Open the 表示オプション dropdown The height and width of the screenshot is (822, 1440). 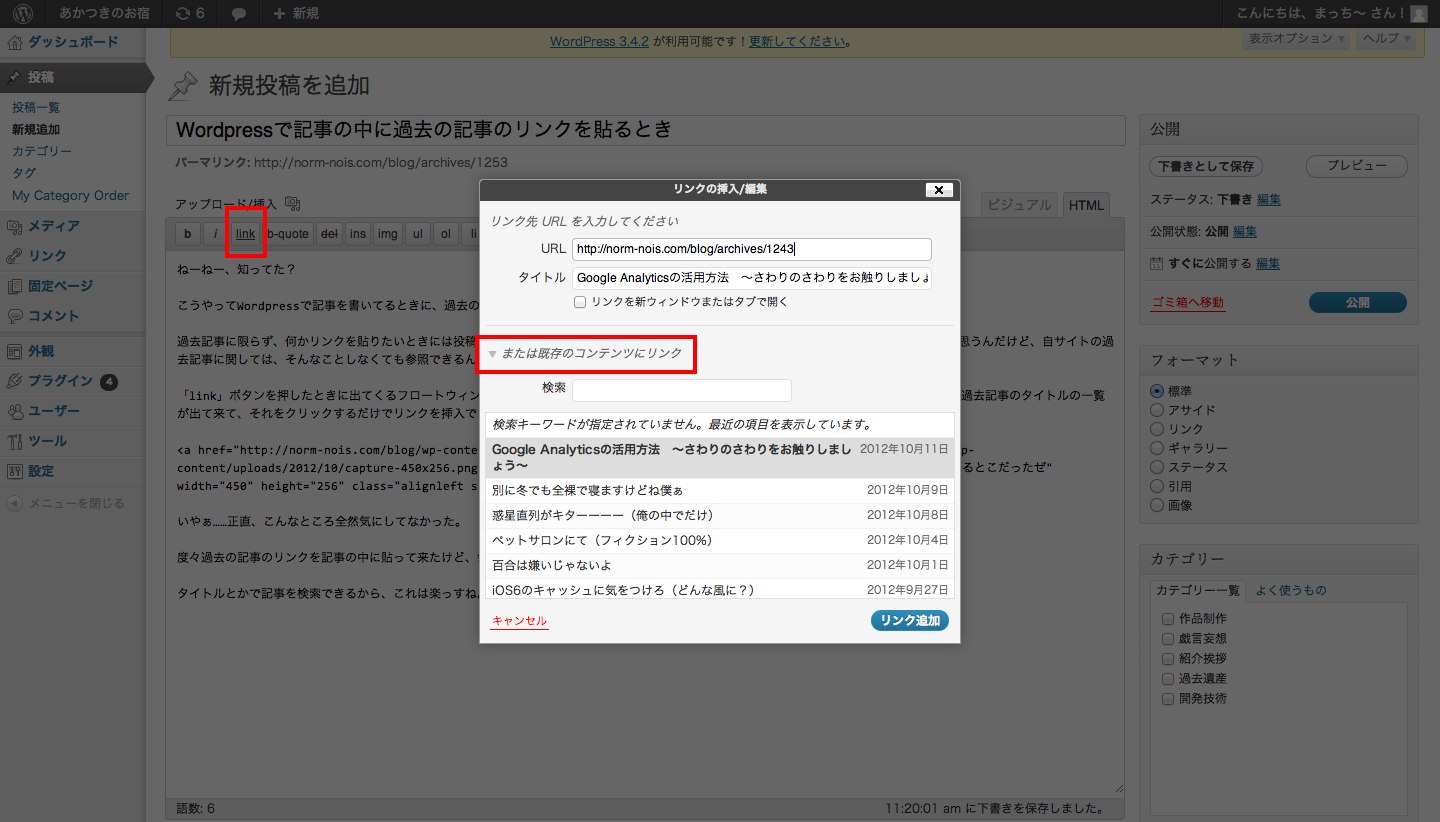(x=1295, y=39)
